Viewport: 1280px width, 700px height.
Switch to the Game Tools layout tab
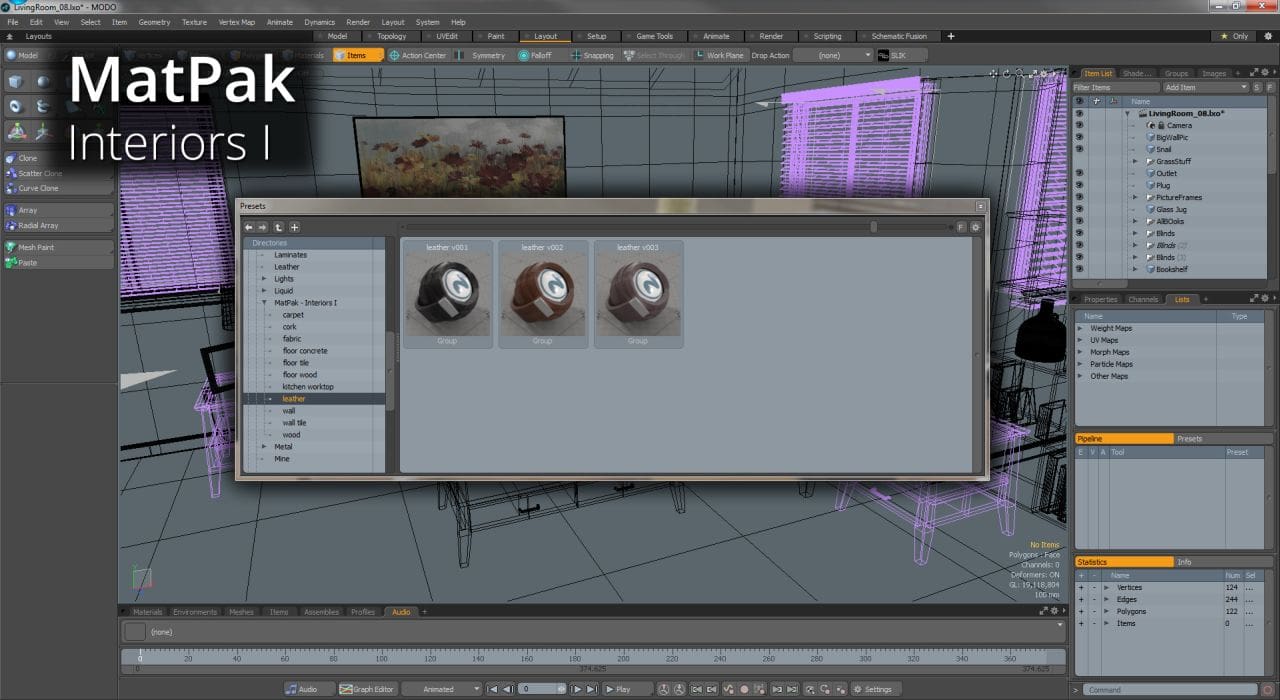[655, 36]
